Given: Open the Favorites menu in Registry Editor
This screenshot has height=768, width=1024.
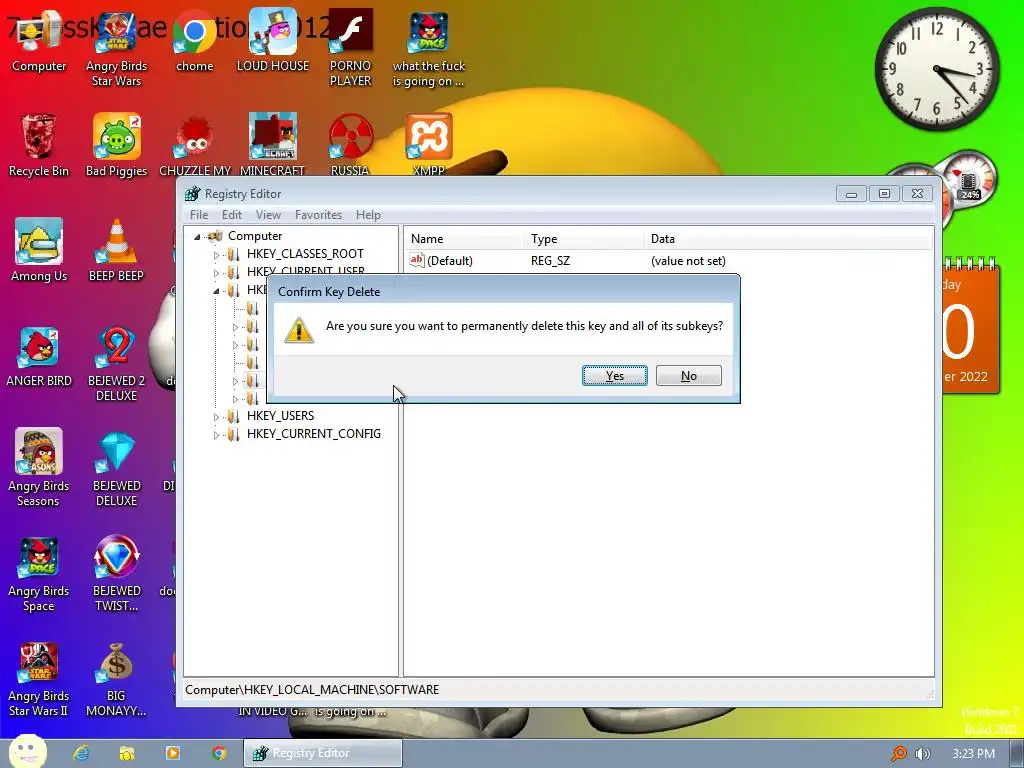Looking at the screenshot, I should pos(319,215).
